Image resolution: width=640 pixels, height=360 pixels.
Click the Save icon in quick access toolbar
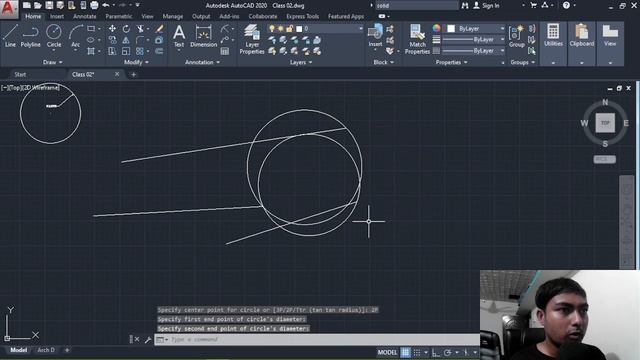49,5
